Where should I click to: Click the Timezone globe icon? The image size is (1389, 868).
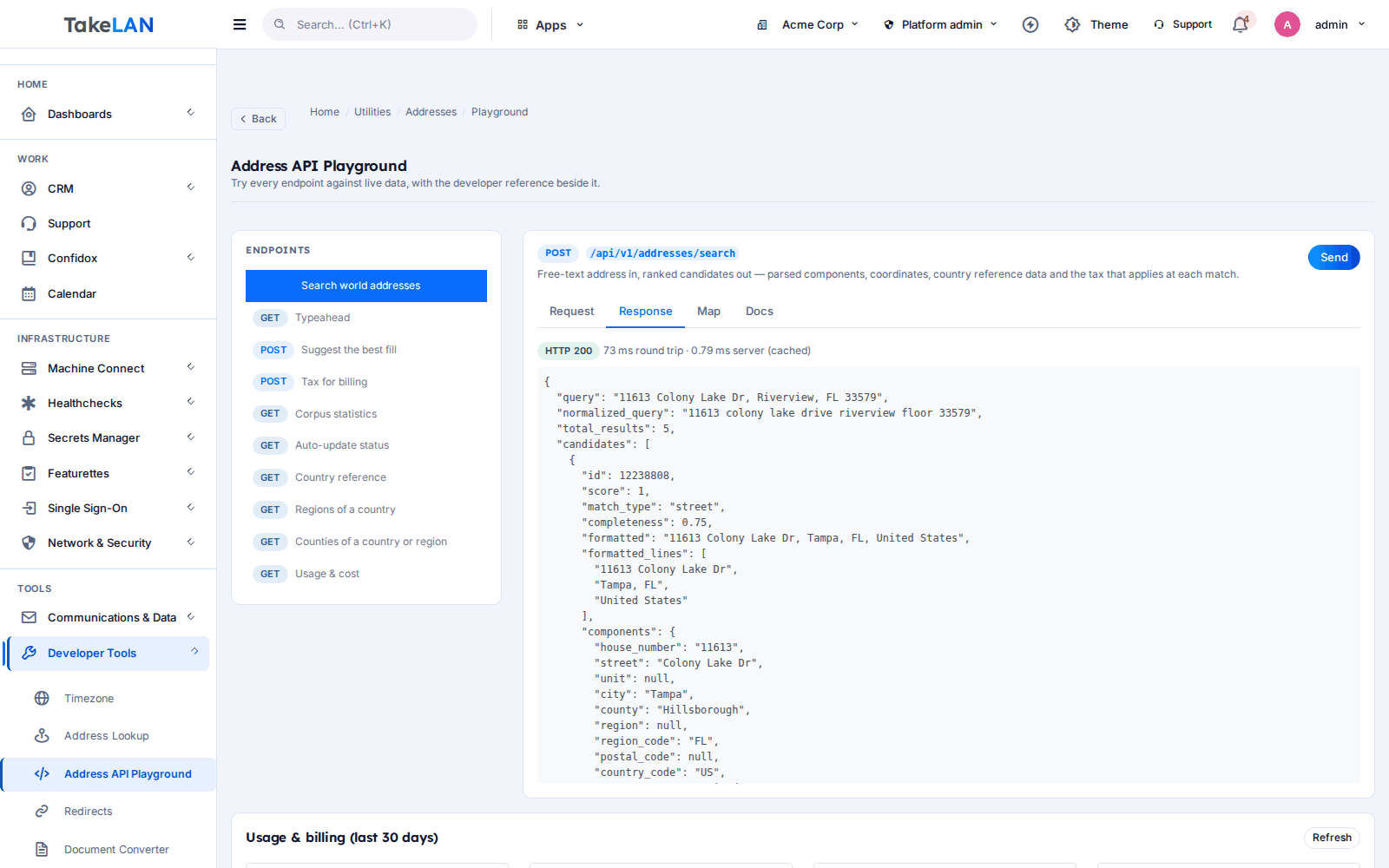pyautogui.click(x=42, y=698)
